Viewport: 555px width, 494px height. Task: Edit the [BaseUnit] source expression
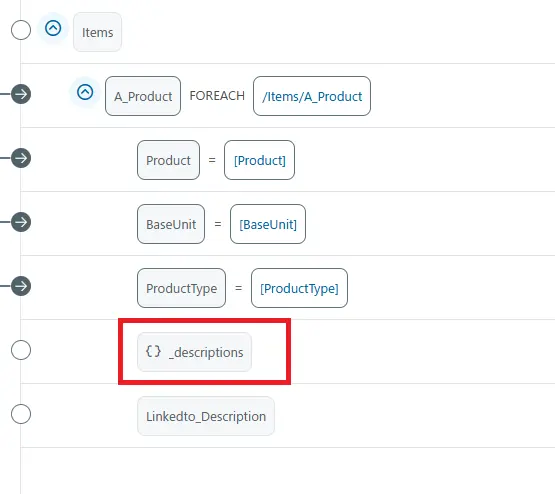(268, 224)
